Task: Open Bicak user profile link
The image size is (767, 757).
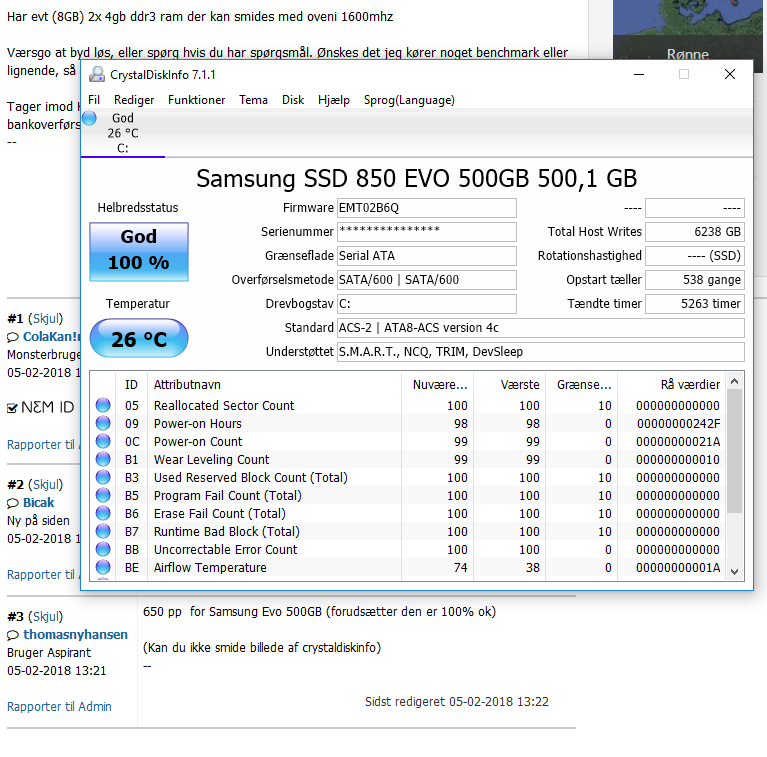Action: [39, 503]
